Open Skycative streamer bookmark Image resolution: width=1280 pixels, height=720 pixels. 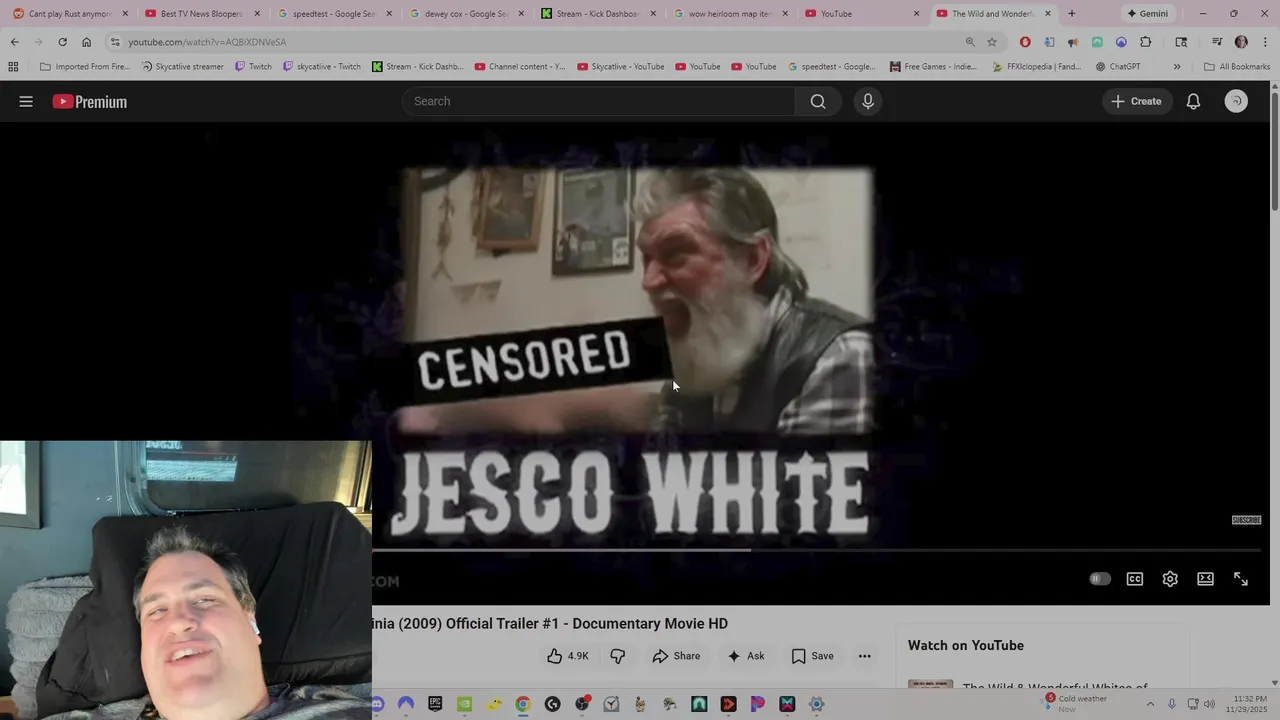click(x=182, y=67)
